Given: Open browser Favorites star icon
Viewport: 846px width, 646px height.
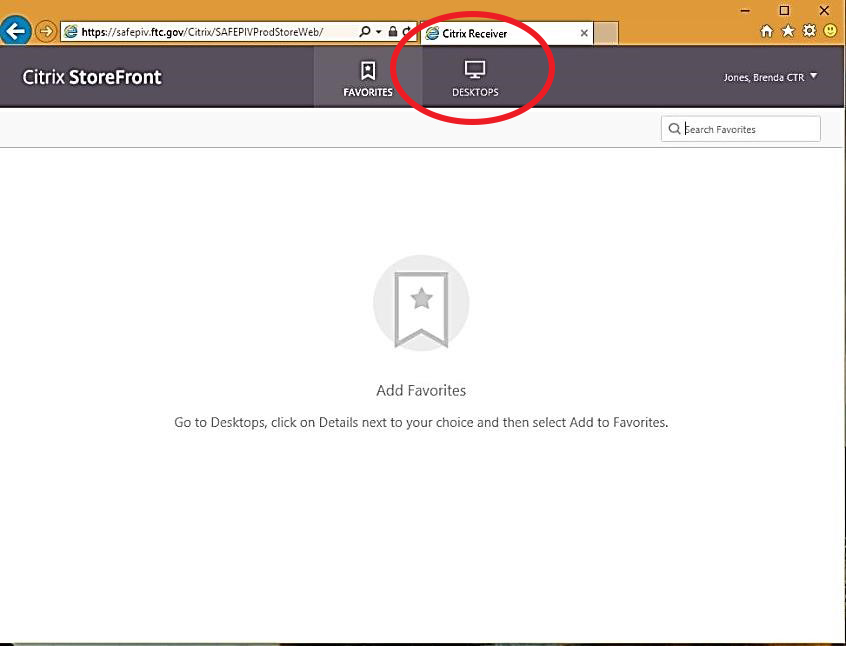Looking at the screenshot, I should coord(788,31).
